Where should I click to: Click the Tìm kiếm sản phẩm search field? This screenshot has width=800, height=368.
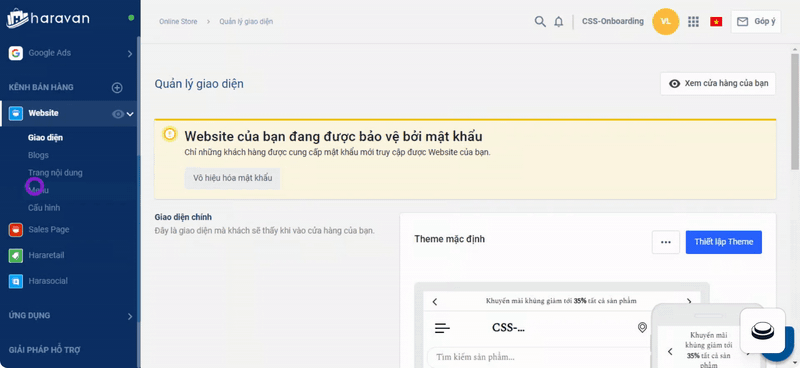coord(536,357)
